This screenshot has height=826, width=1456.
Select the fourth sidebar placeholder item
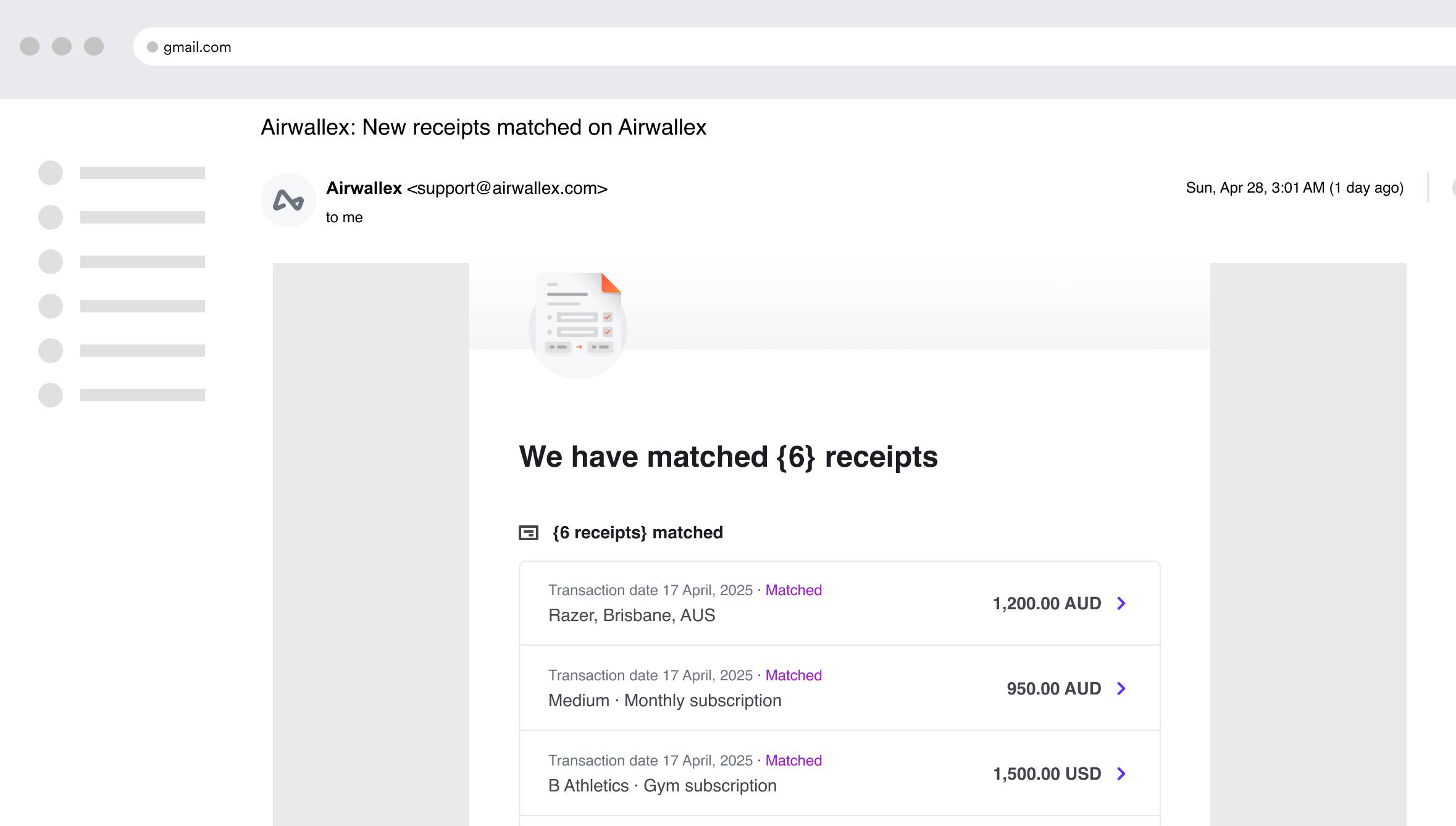click(142, 306)
